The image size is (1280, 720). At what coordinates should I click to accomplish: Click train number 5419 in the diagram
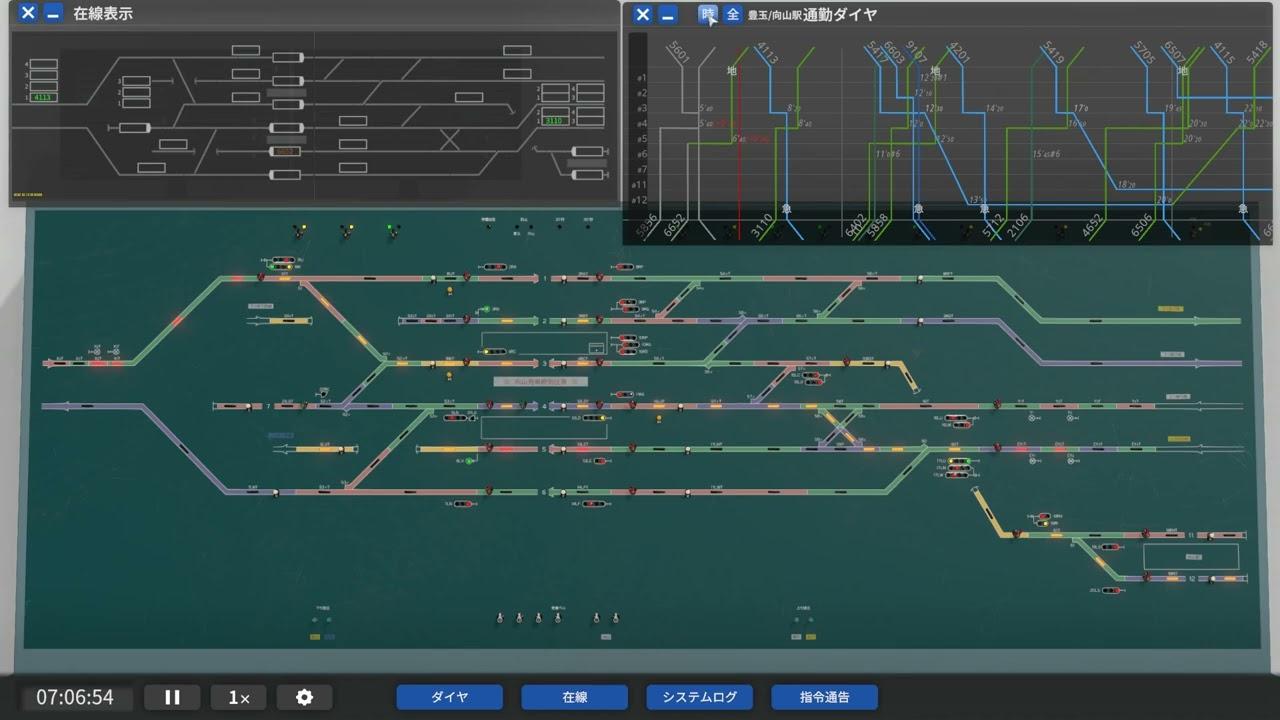pos(1052,54)
